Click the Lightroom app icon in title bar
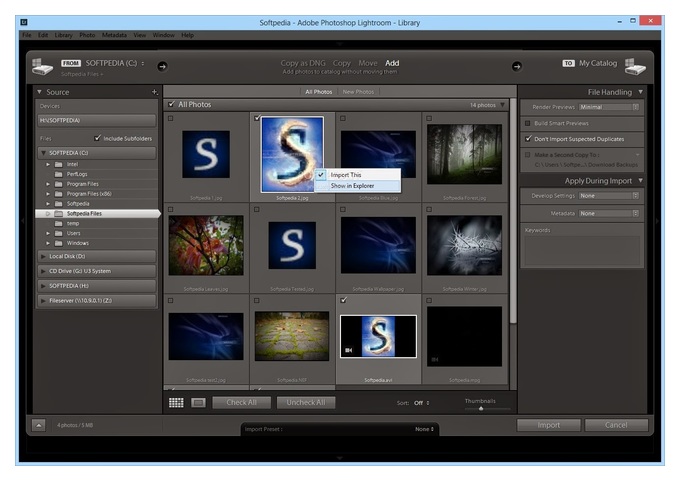Image resolution: width=680 pixels, height=481 pixels. tap(24, 22)
